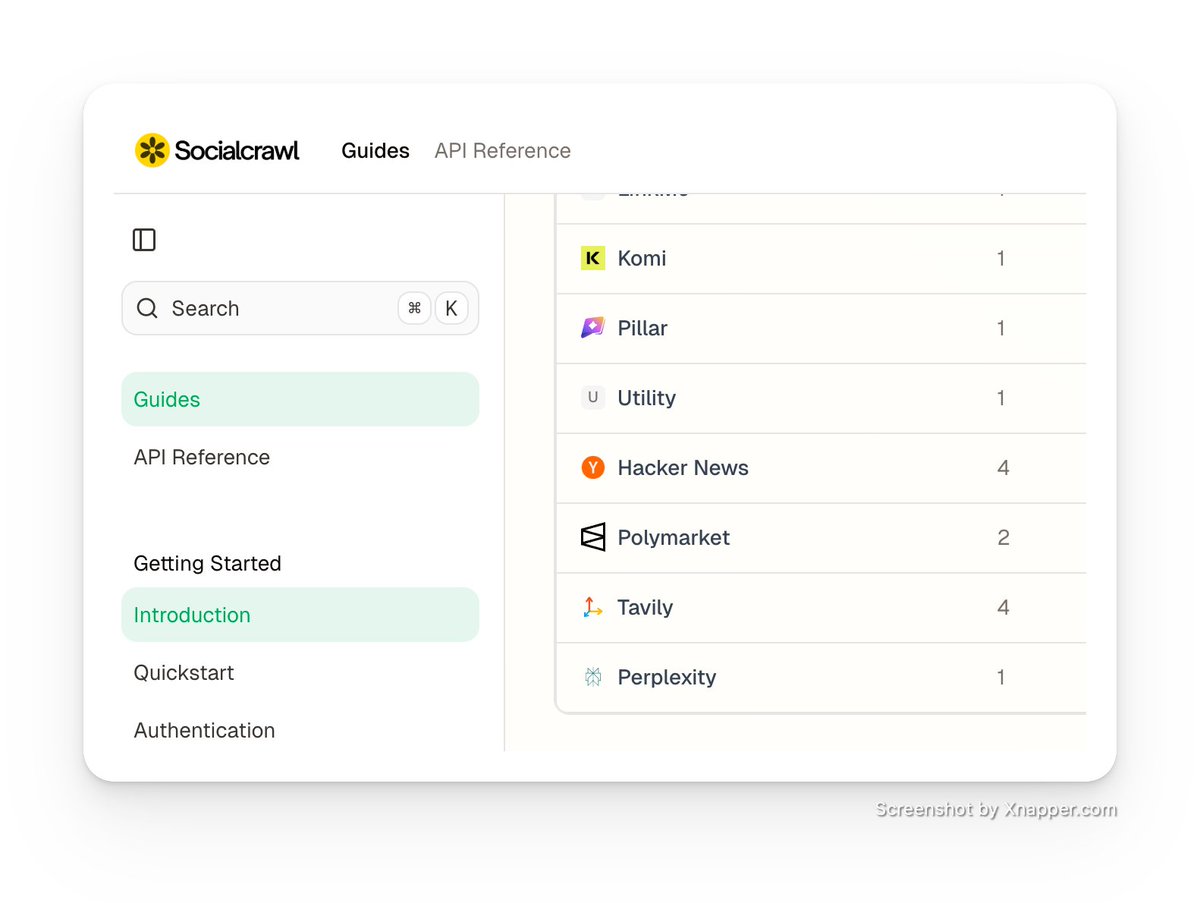Click the count 1 in Komi row
The height and width of the screenshot is (903, 1200).
(x=1001, y=258)
